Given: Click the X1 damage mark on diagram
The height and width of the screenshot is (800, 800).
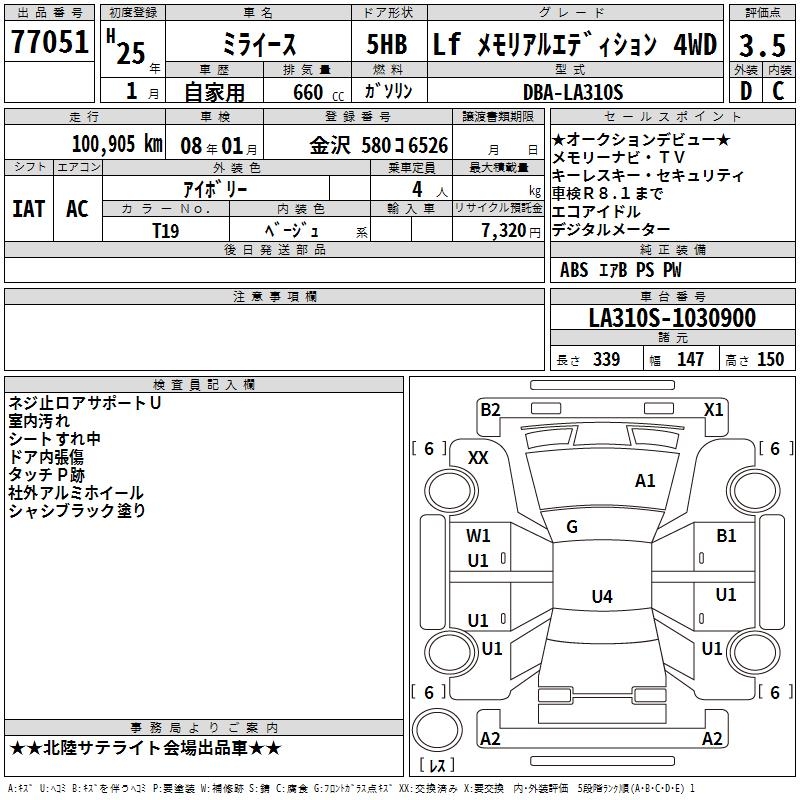Looking at the screenshot, I should click(713, 409).
